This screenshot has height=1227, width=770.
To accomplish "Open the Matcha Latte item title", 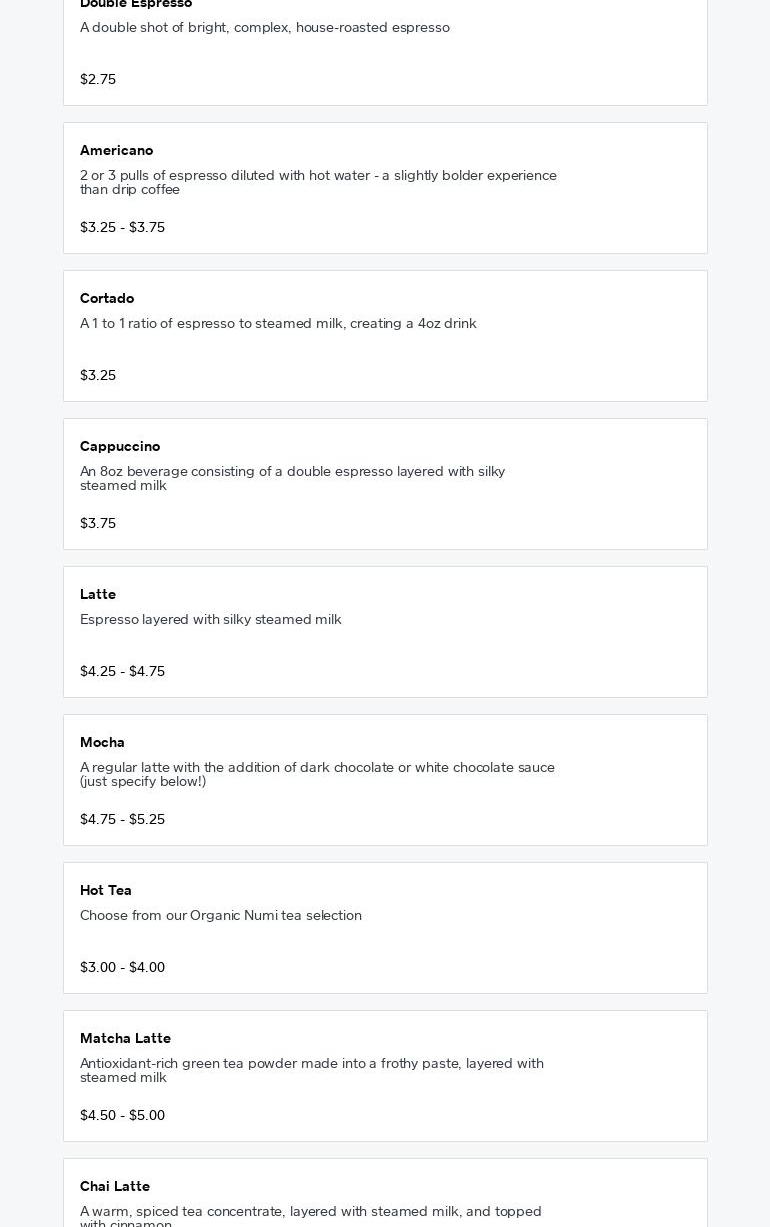I will (125, 1038).
